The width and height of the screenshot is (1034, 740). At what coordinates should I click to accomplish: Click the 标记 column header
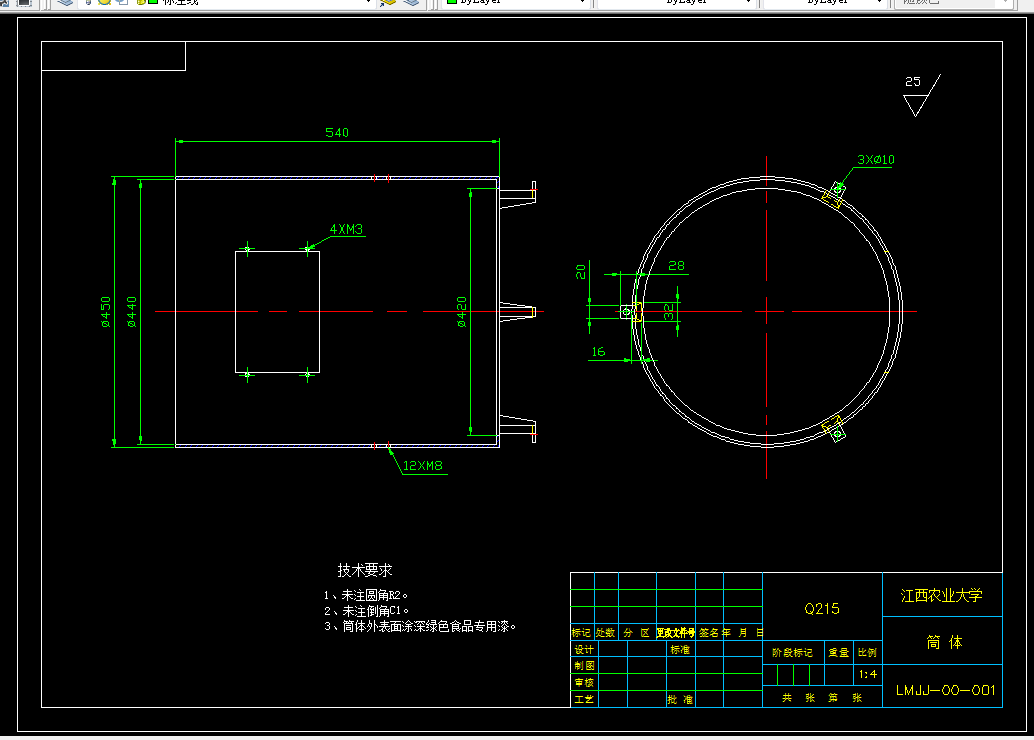581,632
